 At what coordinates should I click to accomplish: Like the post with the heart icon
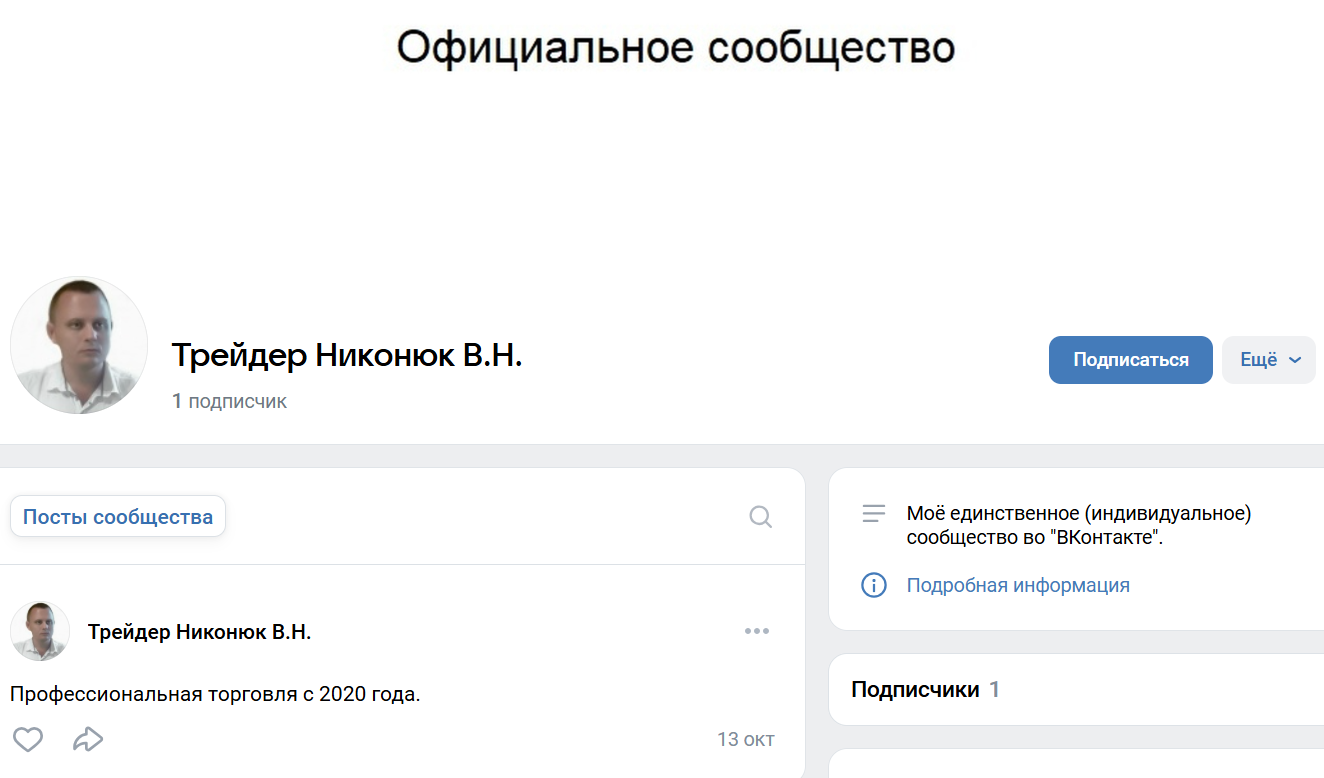pyautogui.click(x=28, y=739)
